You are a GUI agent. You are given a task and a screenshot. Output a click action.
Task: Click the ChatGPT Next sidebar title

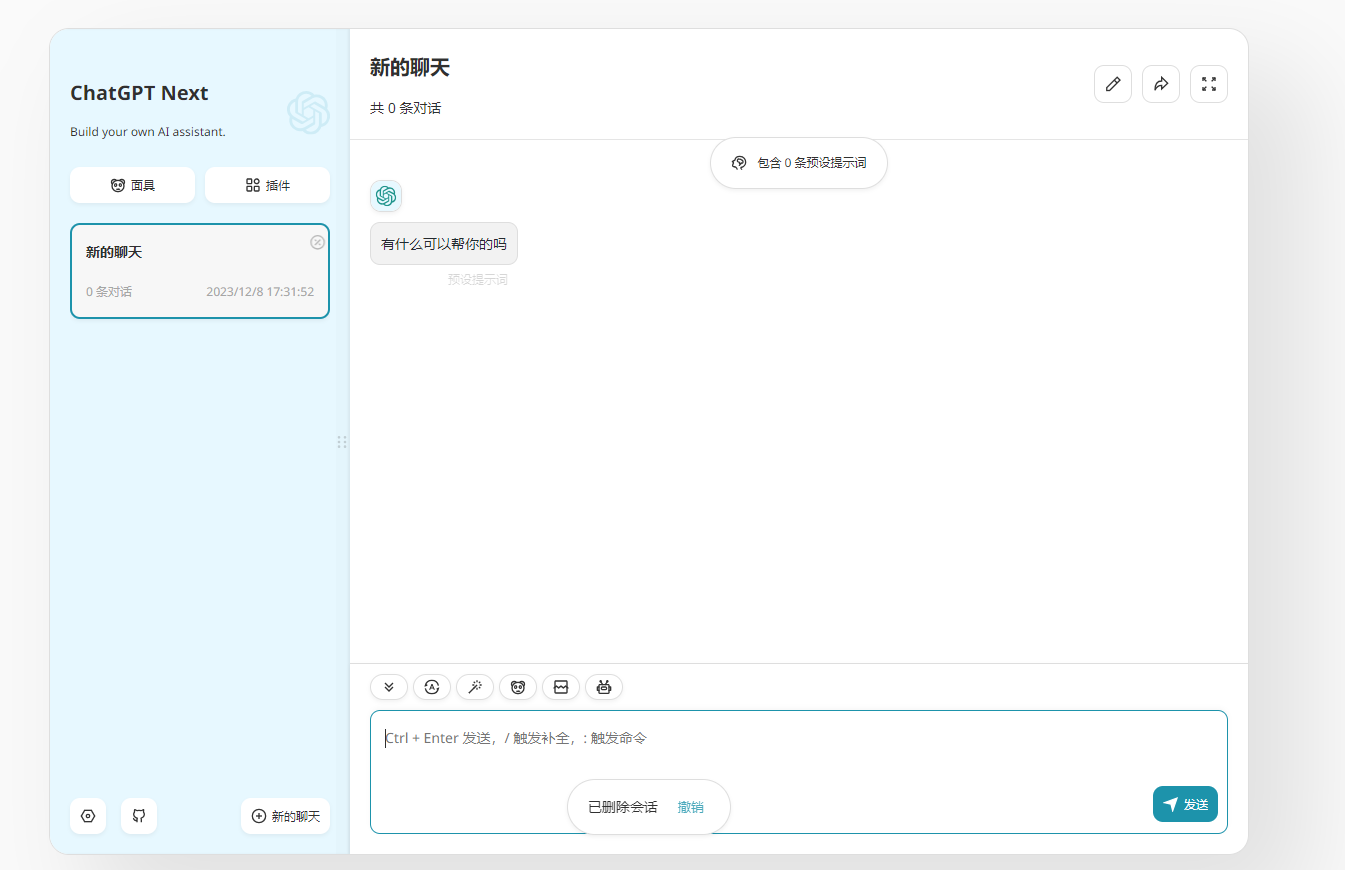[139, 93]
